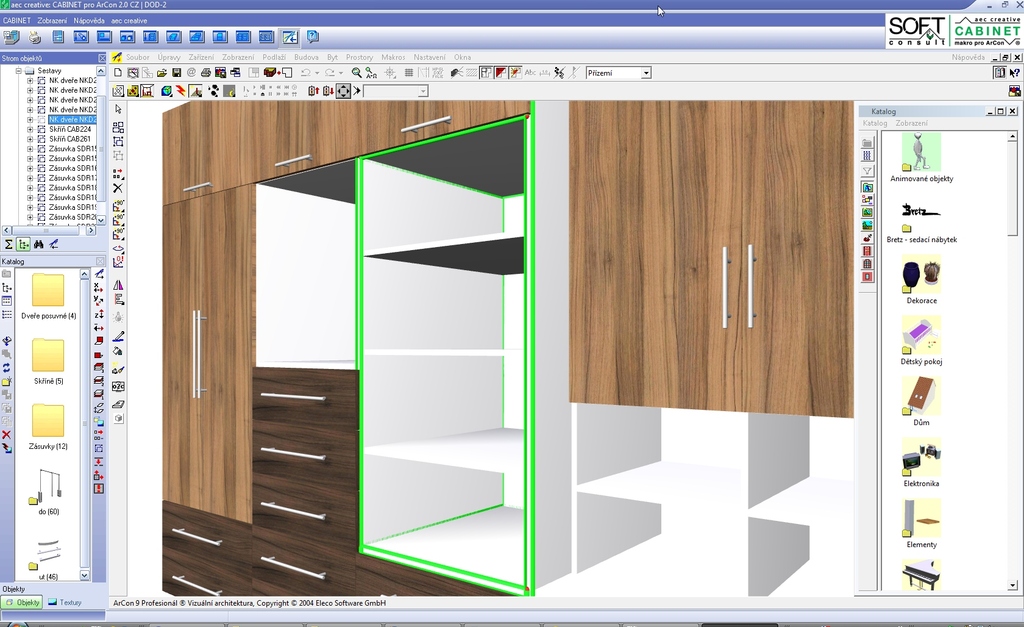Collapse the Sestavy tree node
Screen dimensions: 1024x627
point(18,71)
